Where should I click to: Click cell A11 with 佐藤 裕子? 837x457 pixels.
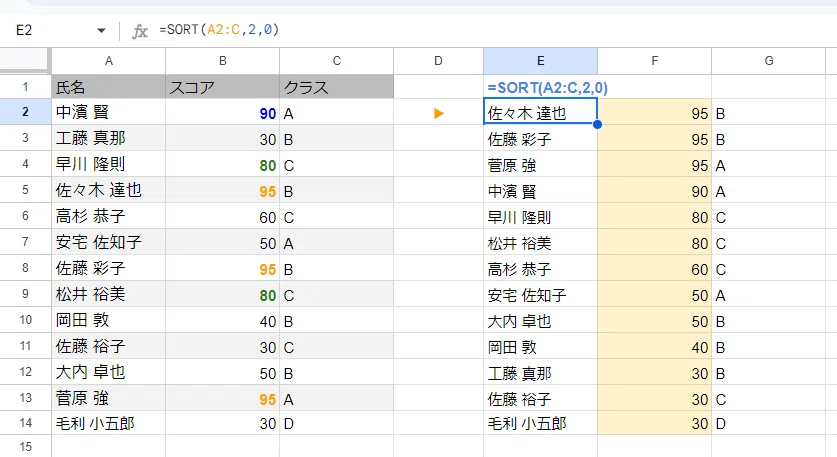pyautogui.click(x=108, y=346)
